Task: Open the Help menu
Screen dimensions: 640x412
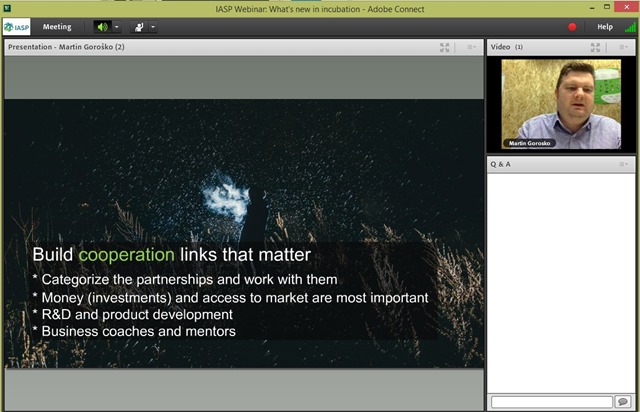Action: (604, 27)
